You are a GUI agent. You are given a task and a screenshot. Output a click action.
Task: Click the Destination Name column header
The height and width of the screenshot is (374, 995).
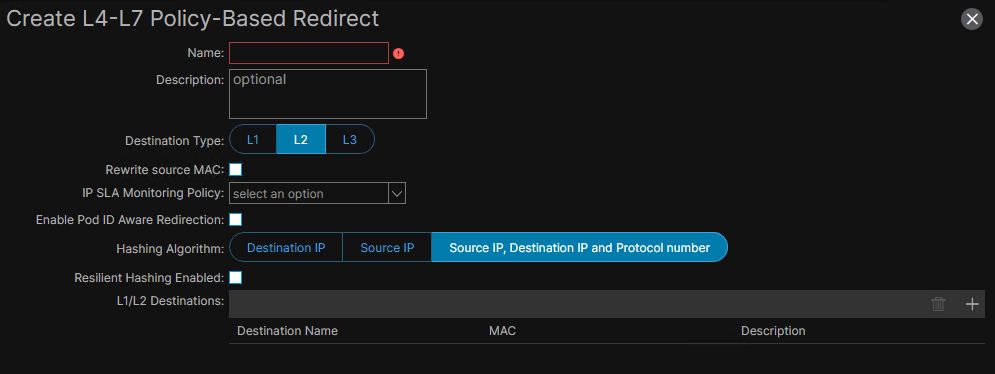click(287, 331)
